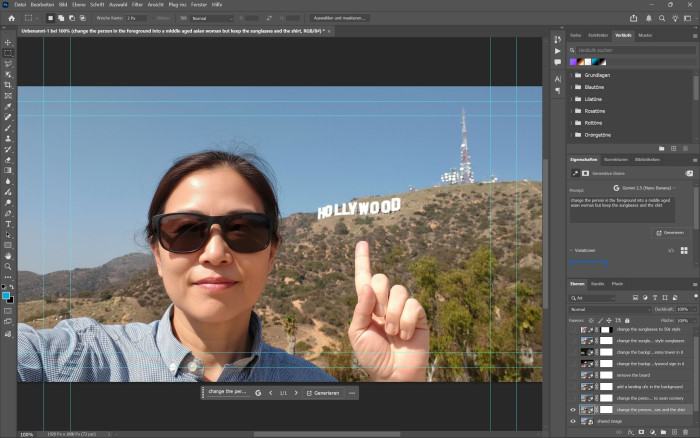Select the Crop tool

point(8,84)
